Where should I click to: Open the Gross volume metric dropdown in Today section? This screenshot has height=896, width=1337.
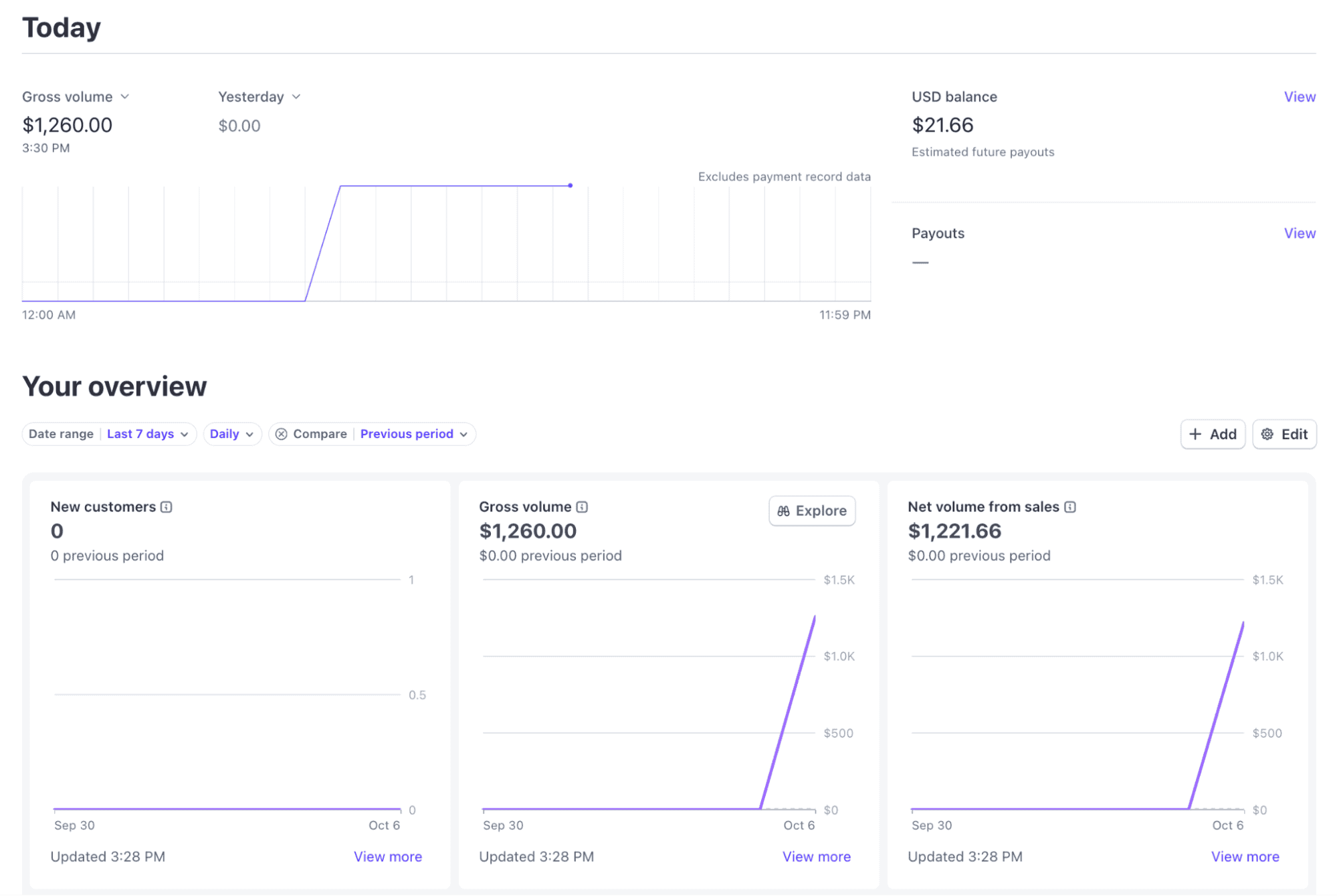76,97
